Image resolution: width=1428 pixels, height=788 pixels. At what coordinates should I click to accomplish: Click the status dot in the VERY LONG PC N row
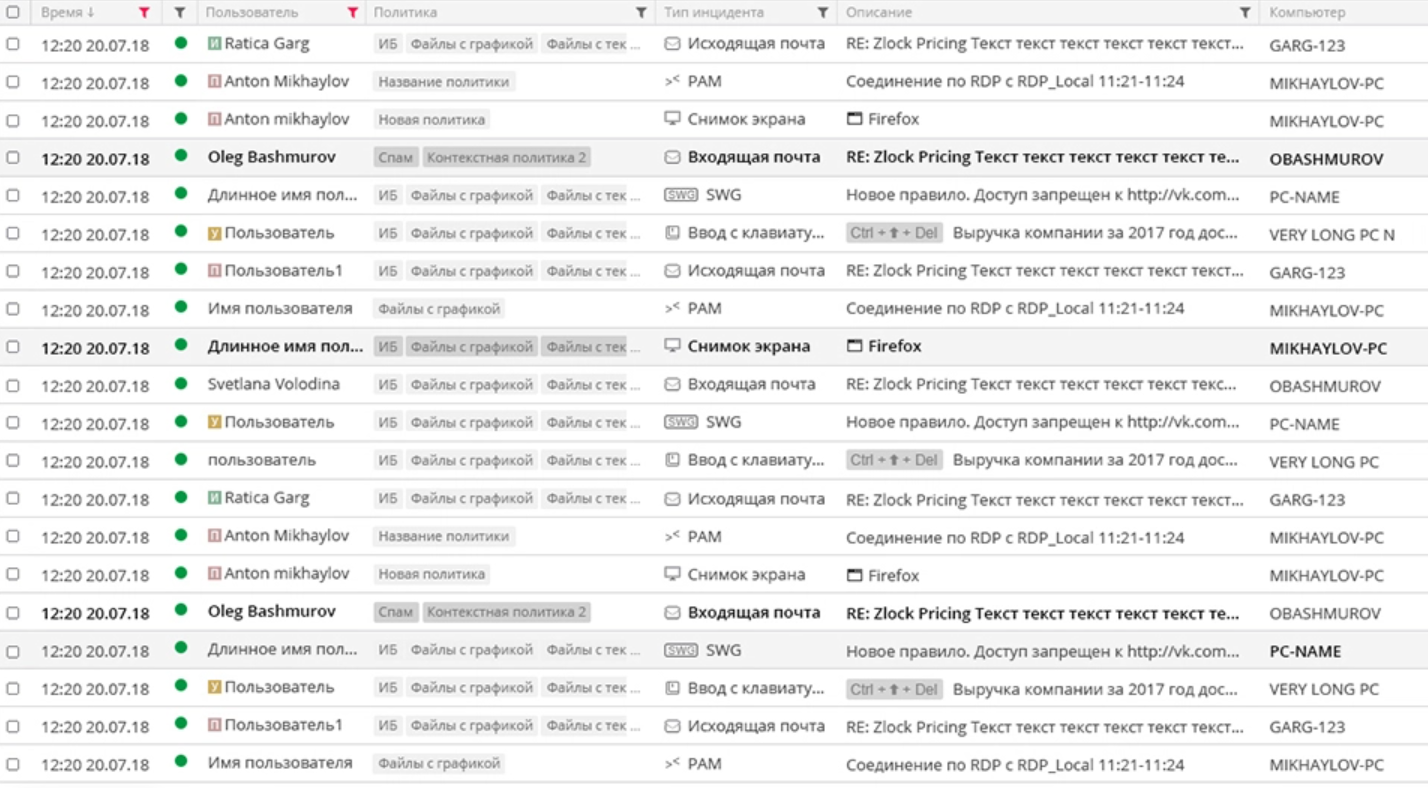coord(181,232)
